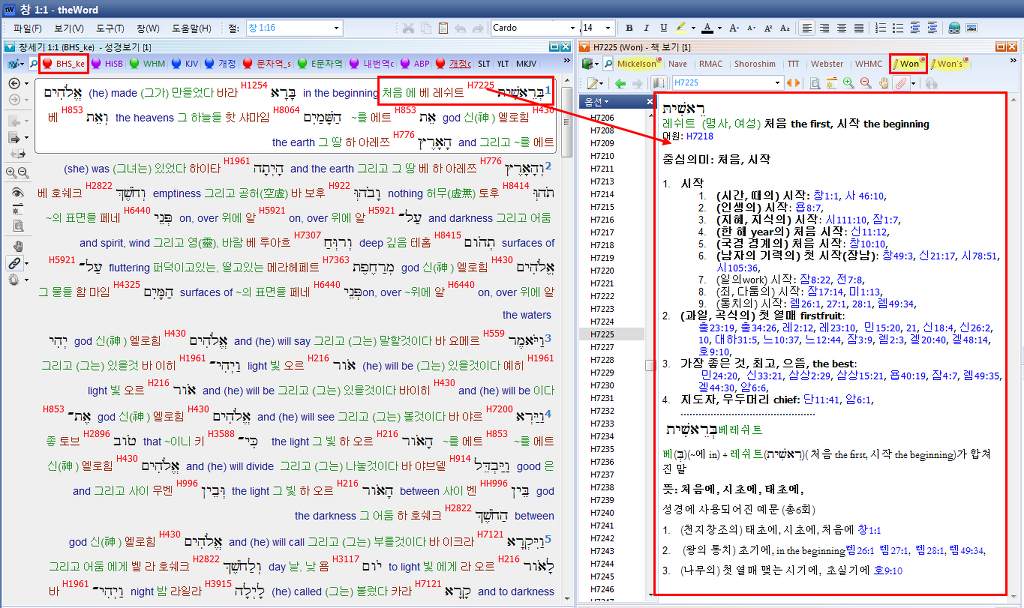
Task: Expand the H7225 topic dropdown
Action: [776, 83]
